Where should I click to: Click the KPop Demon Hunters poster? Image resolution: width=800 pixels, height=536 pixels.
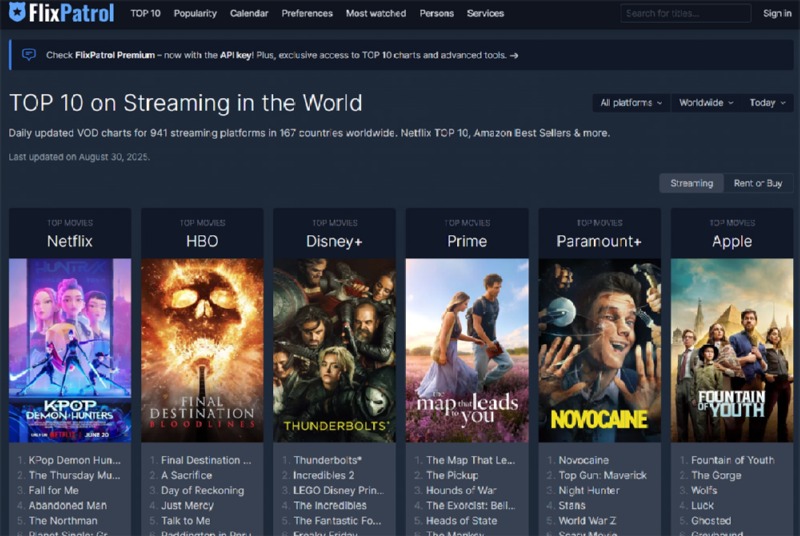[70, 350]
